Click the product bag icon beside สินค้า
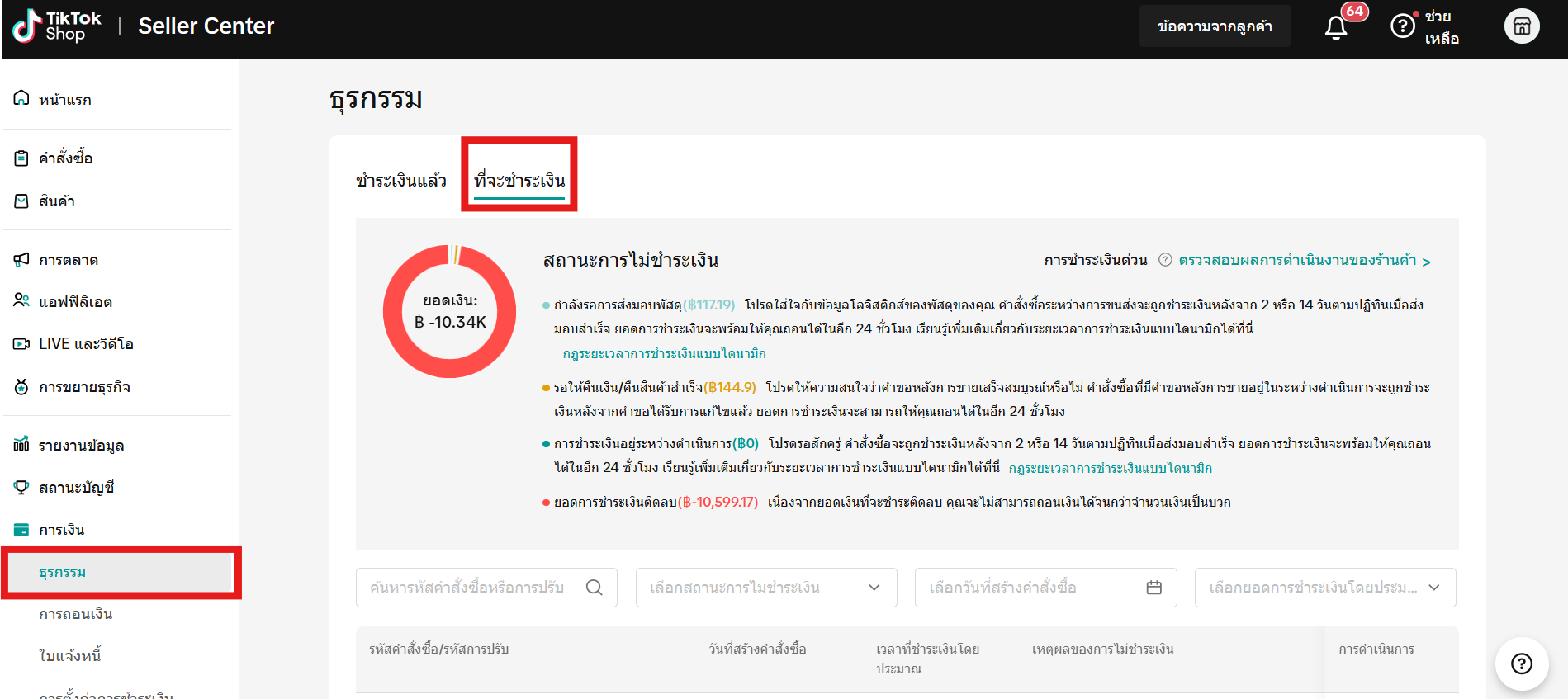 21,201
